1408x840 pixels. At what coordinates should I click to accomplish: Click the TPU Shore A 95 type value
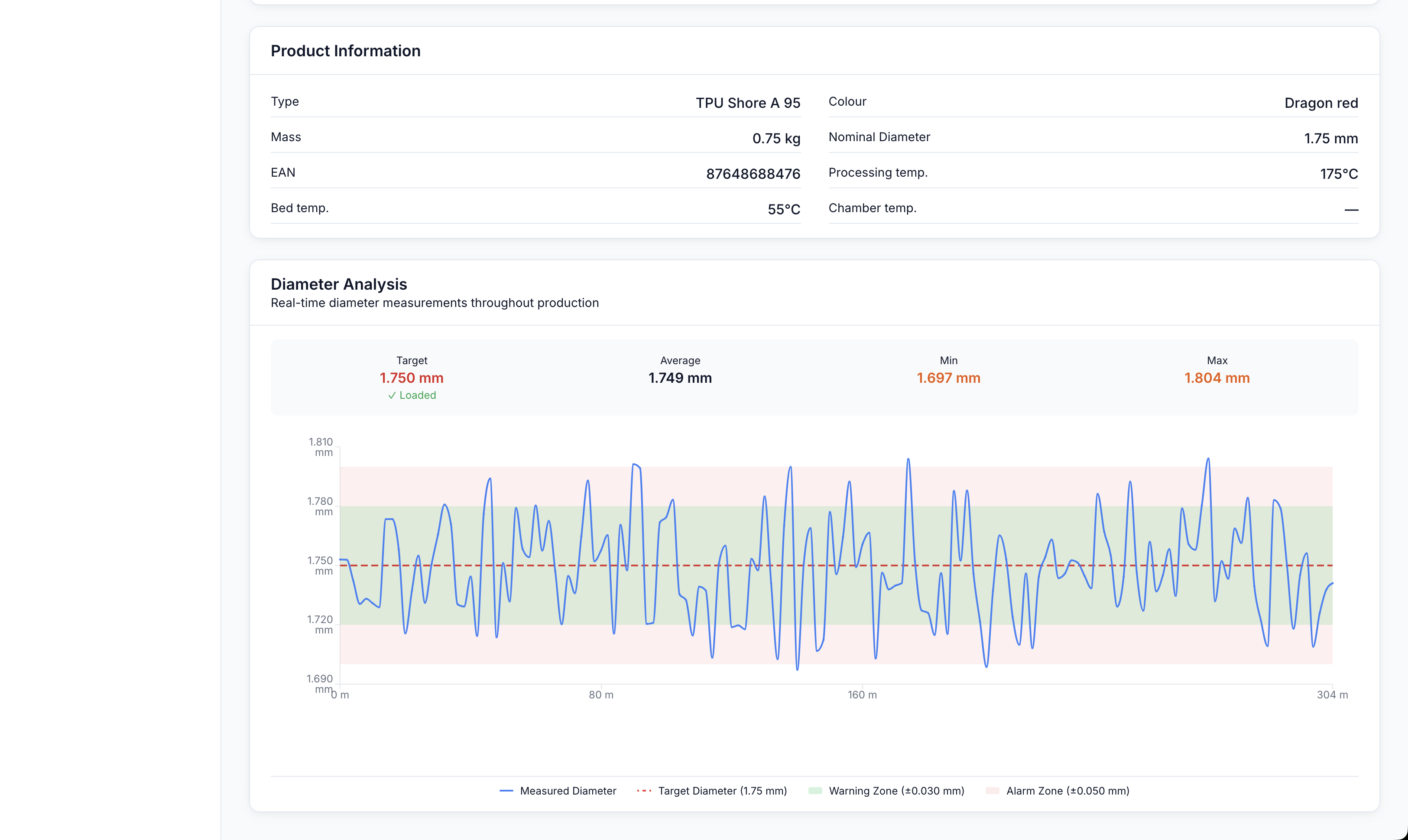click(x=748, y=103)
